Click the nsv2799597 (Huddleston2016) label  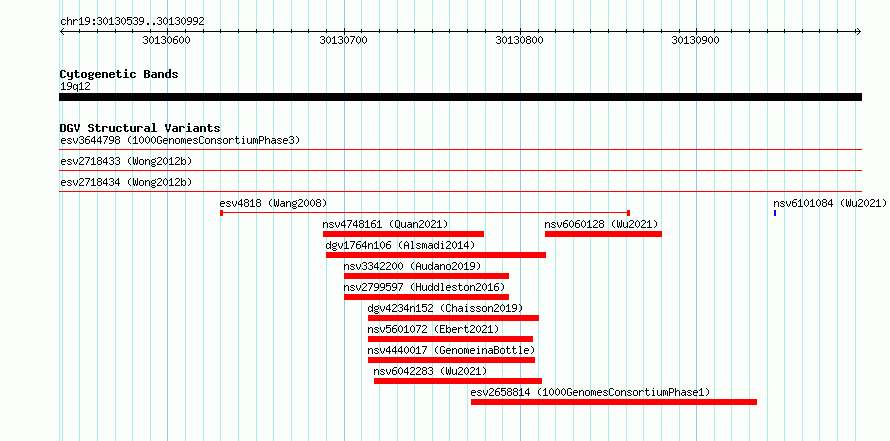point(424,287)
